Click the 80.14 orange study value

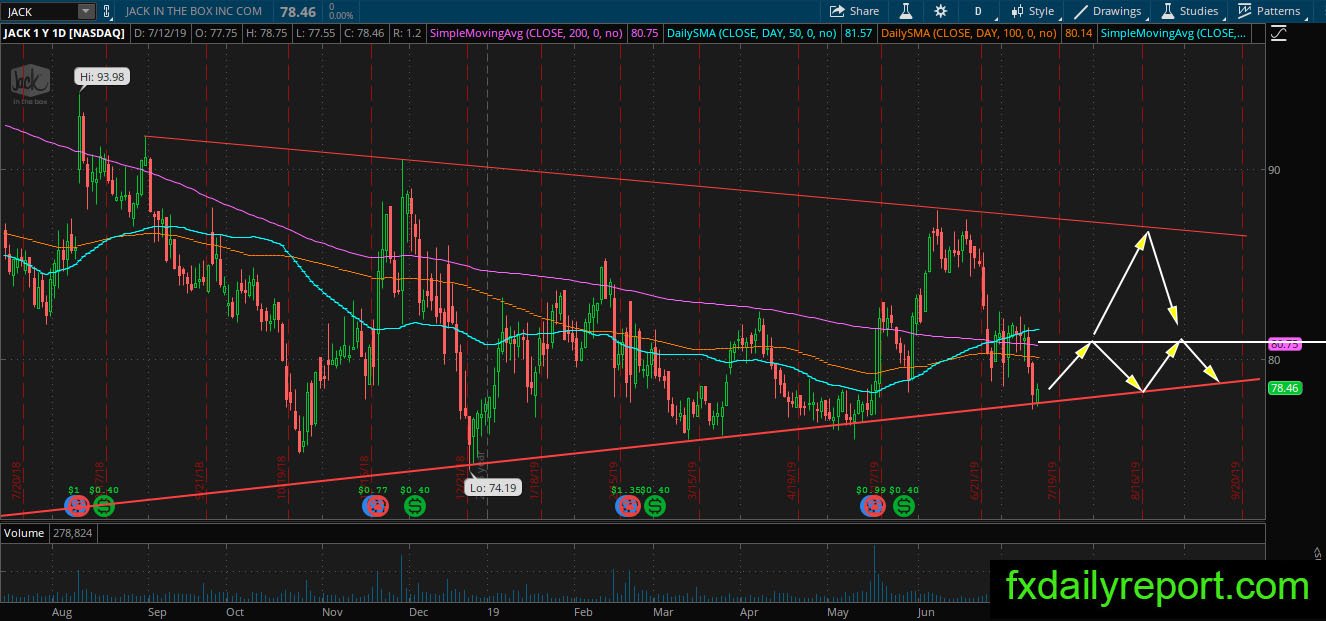pos(1078,33)
